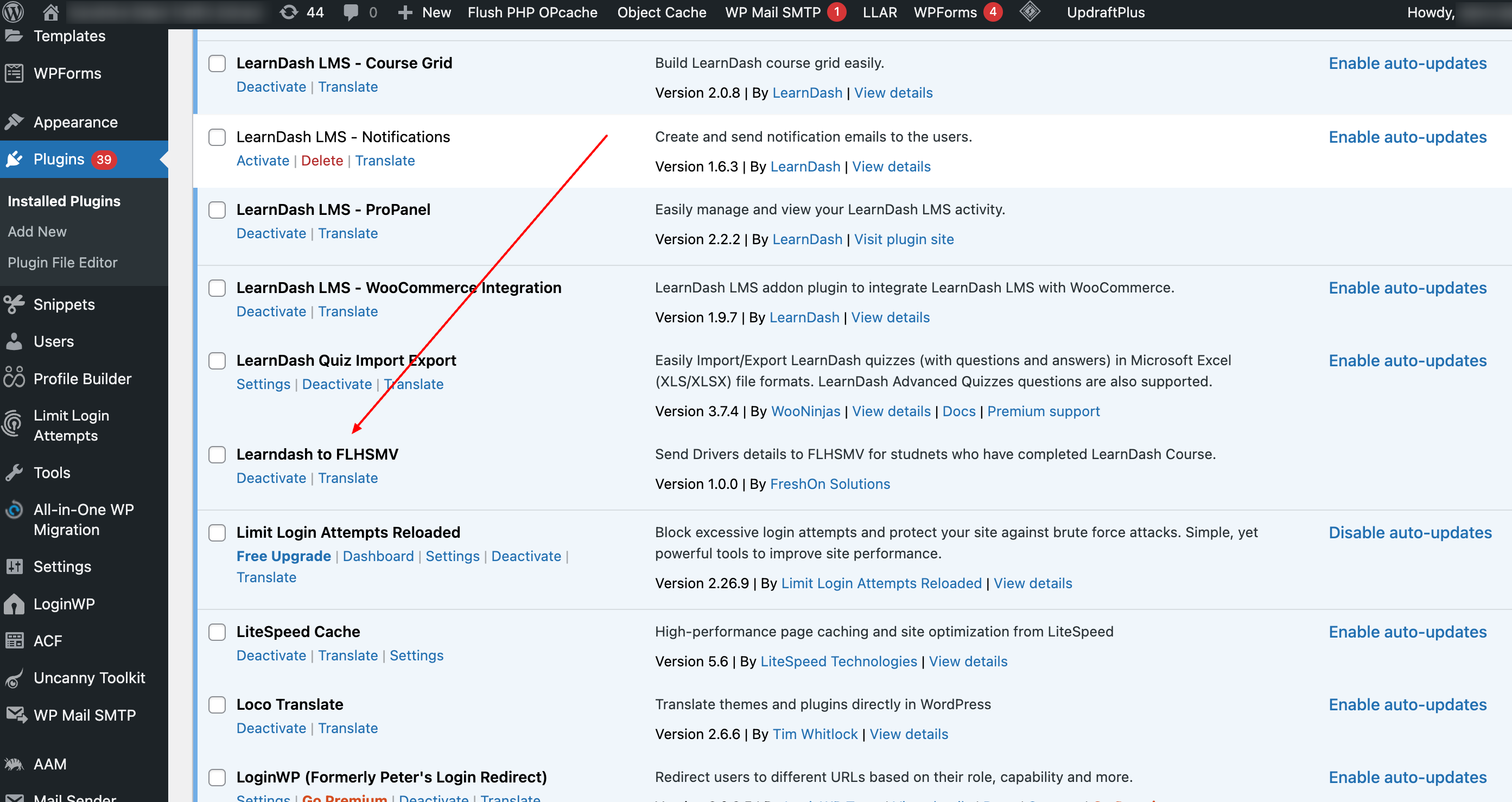Click the updates refresh icon showing 44
The height and width of the screenshot is (802, 1512).
(288, 12)
